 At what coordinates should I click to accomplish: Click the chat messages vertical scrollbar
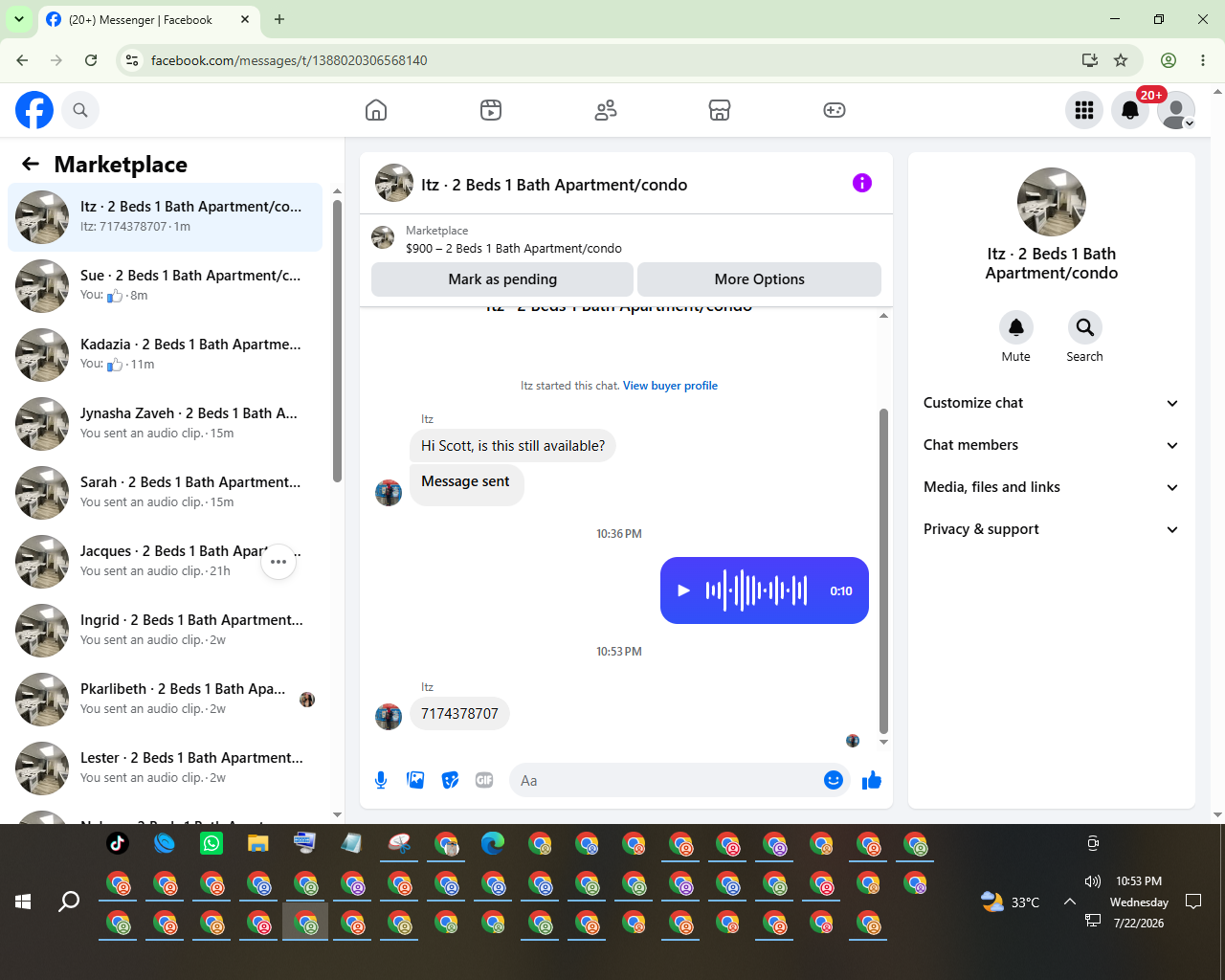(883, 572)
